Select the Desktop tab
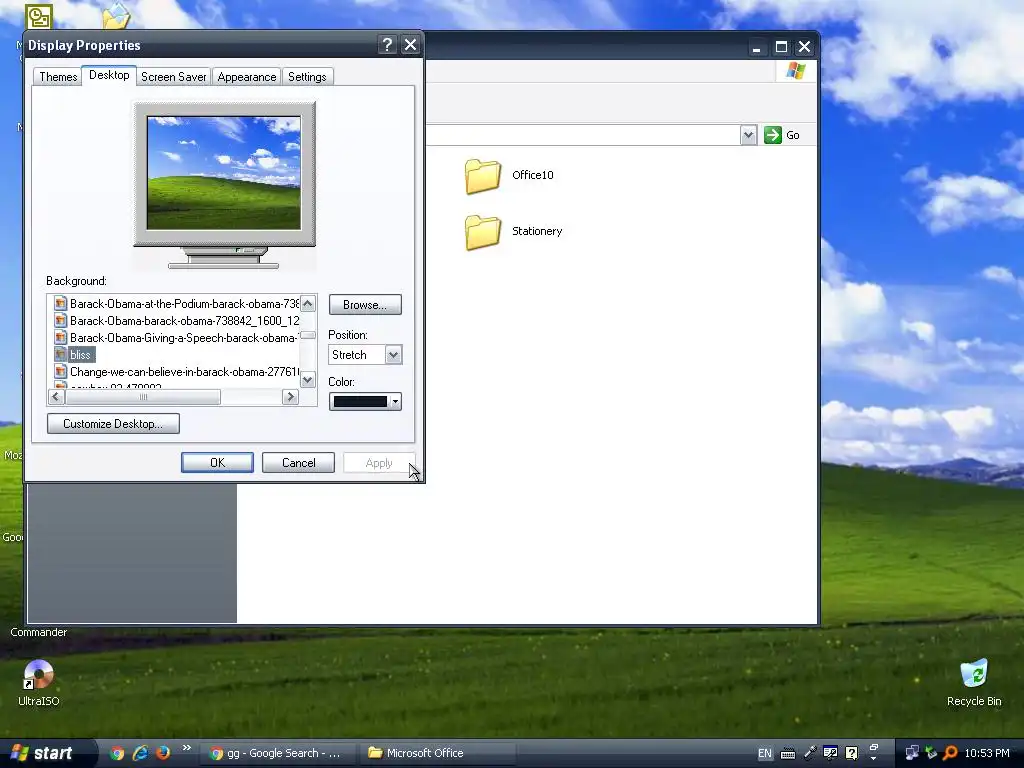 109,75
